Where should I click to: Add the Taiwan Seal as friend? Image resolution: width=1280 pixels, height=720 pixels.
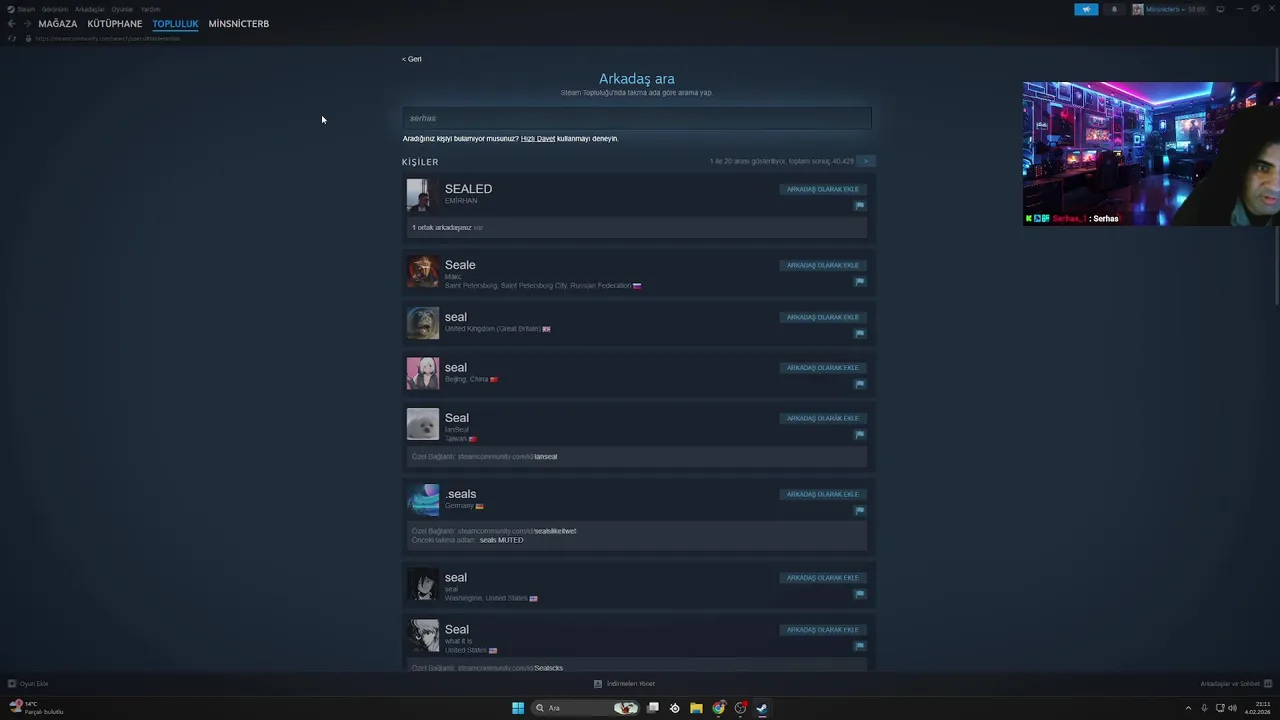(x=823, y=418)
